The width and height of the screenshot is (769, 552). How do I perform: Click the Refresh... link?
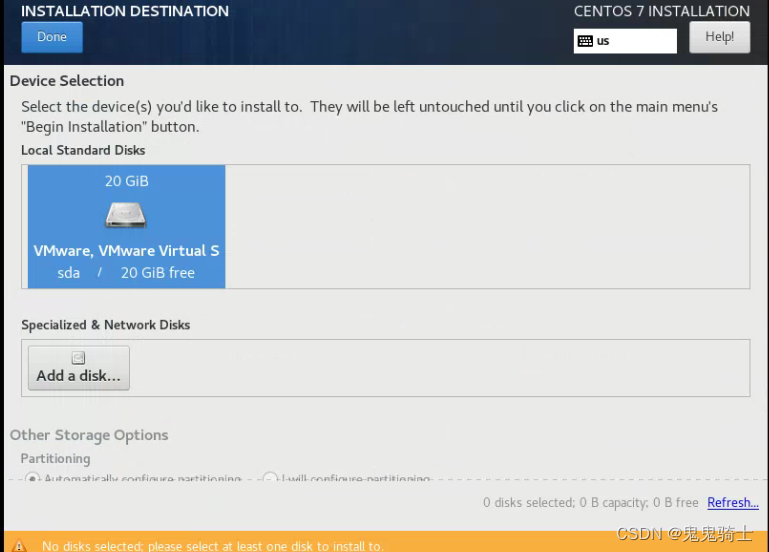tap(733, 502)
